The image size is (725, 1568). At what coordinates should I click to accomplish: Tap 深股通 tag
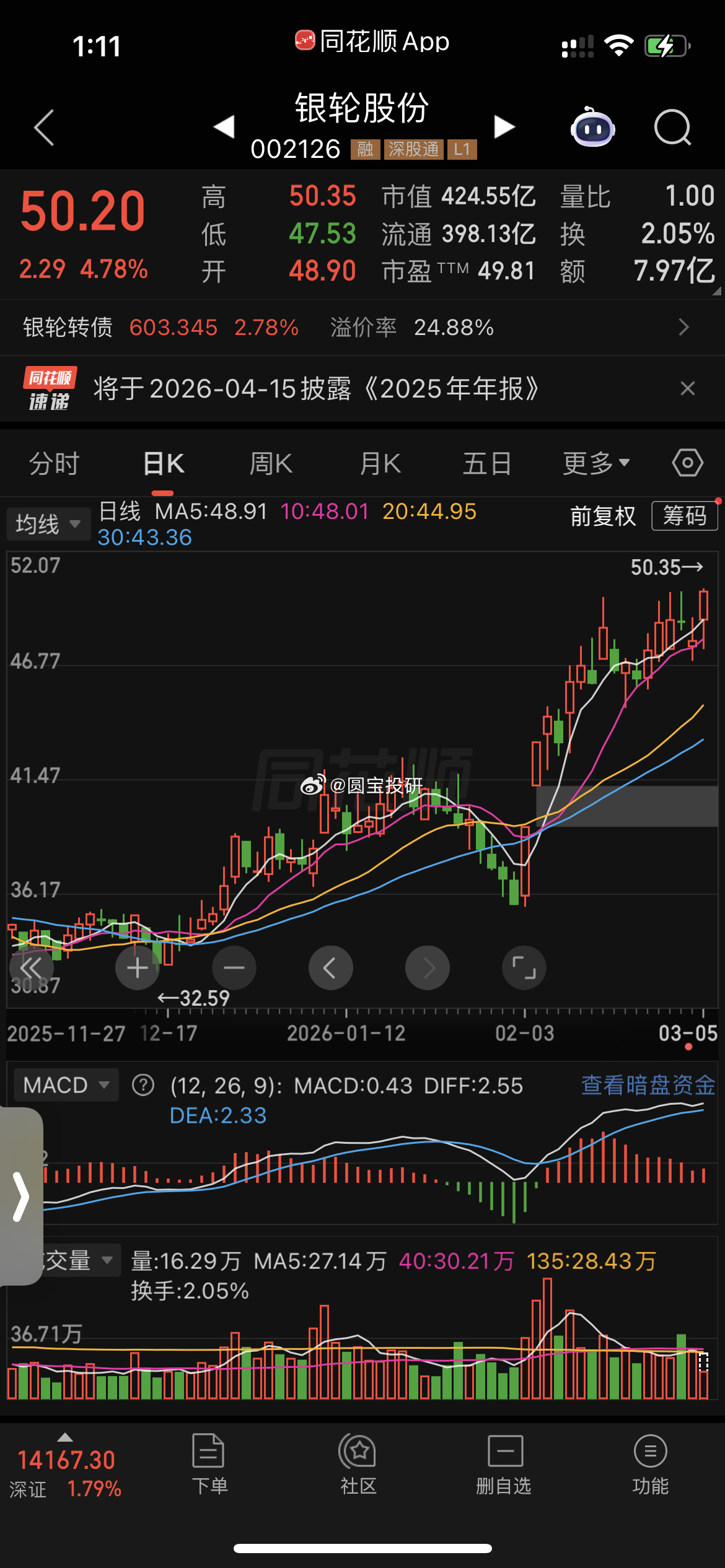(413, 149)
